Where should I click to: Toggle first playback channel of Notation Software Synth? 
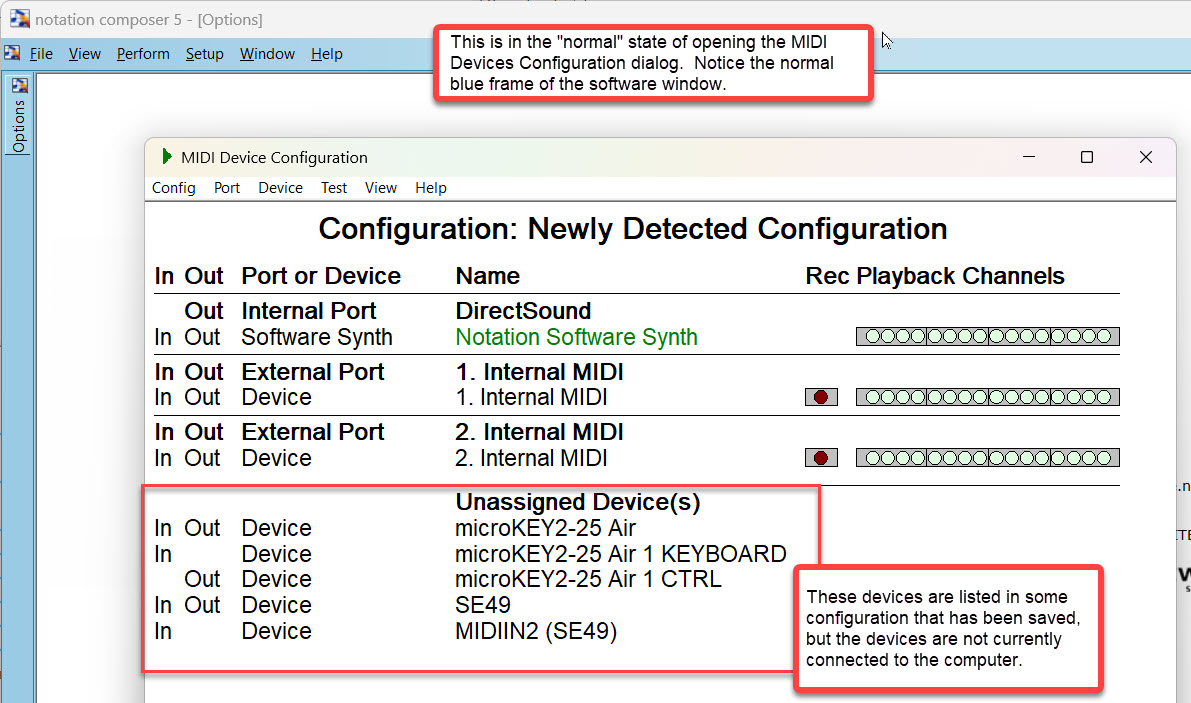pyautogui.click(x=872, y=337)
